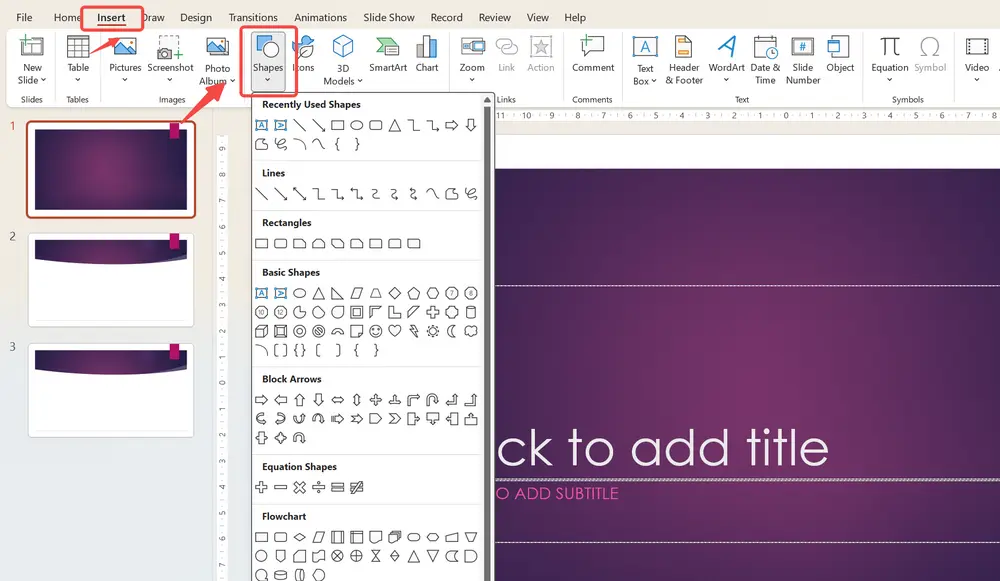Image resolution: width=1000 pixels, height=581 pixels.
Task: Expand the Screenshot dropdown
Action: 170,80
